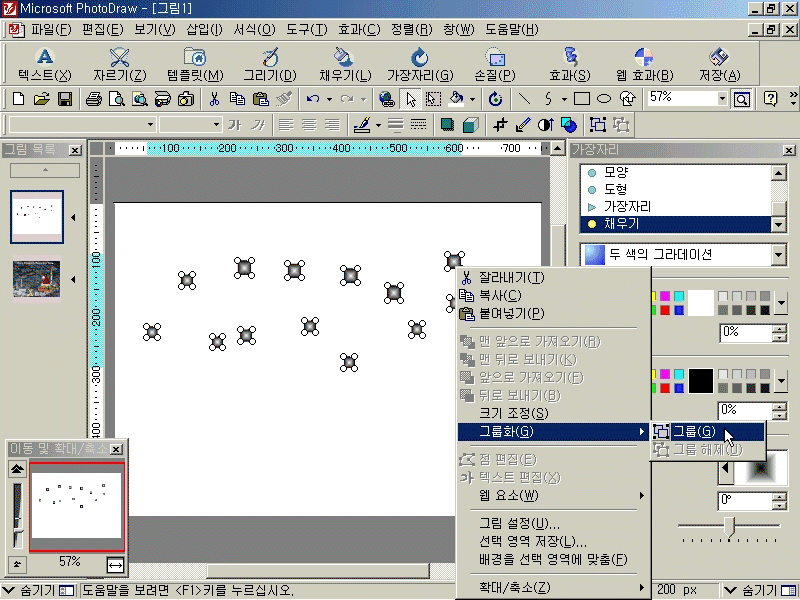Toggle the right 숨기기 workpane button
Screen dimensions: 800x600
point(760,590)
